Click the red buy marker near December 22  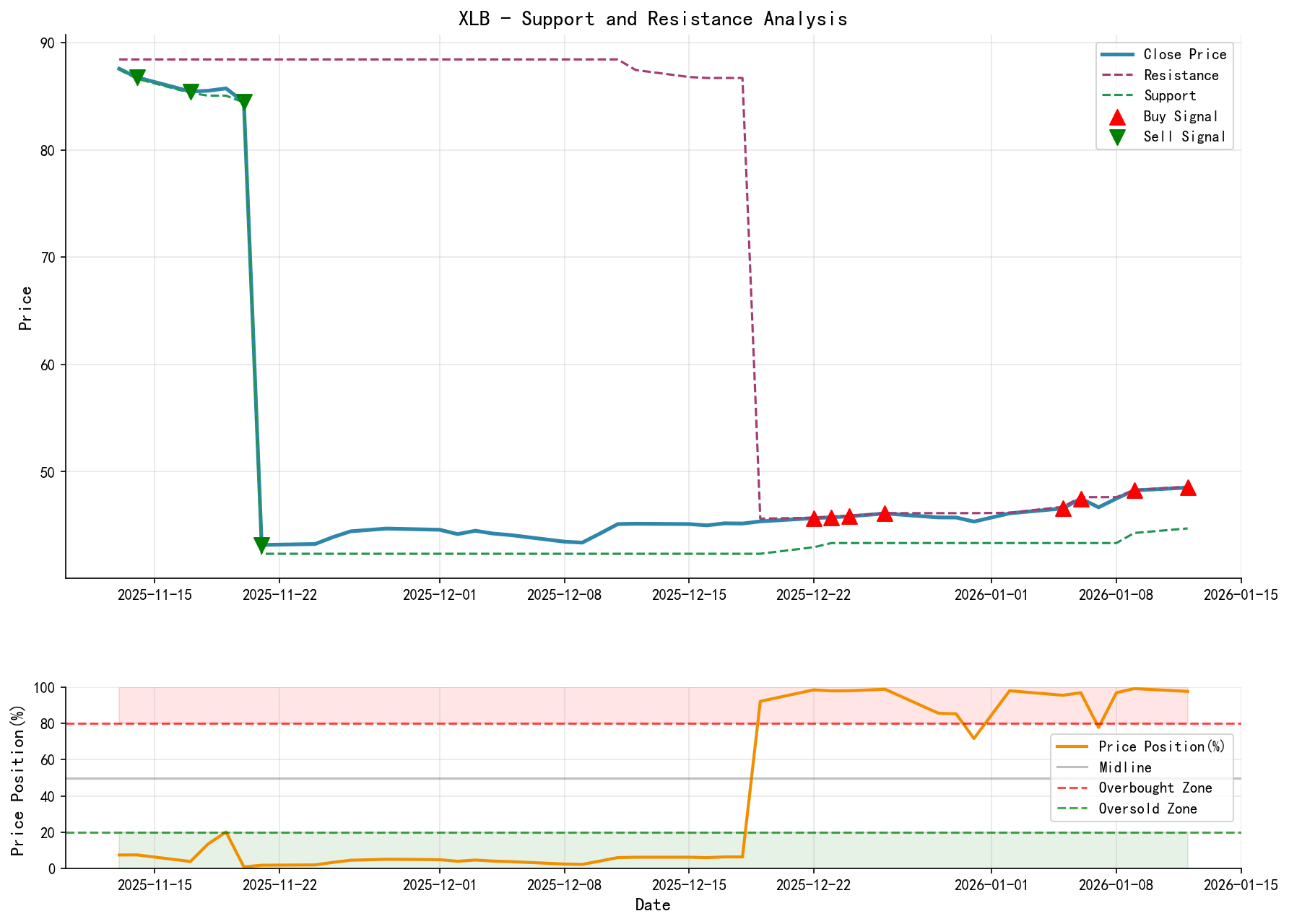pyautogui.click(x=815, y=518)
